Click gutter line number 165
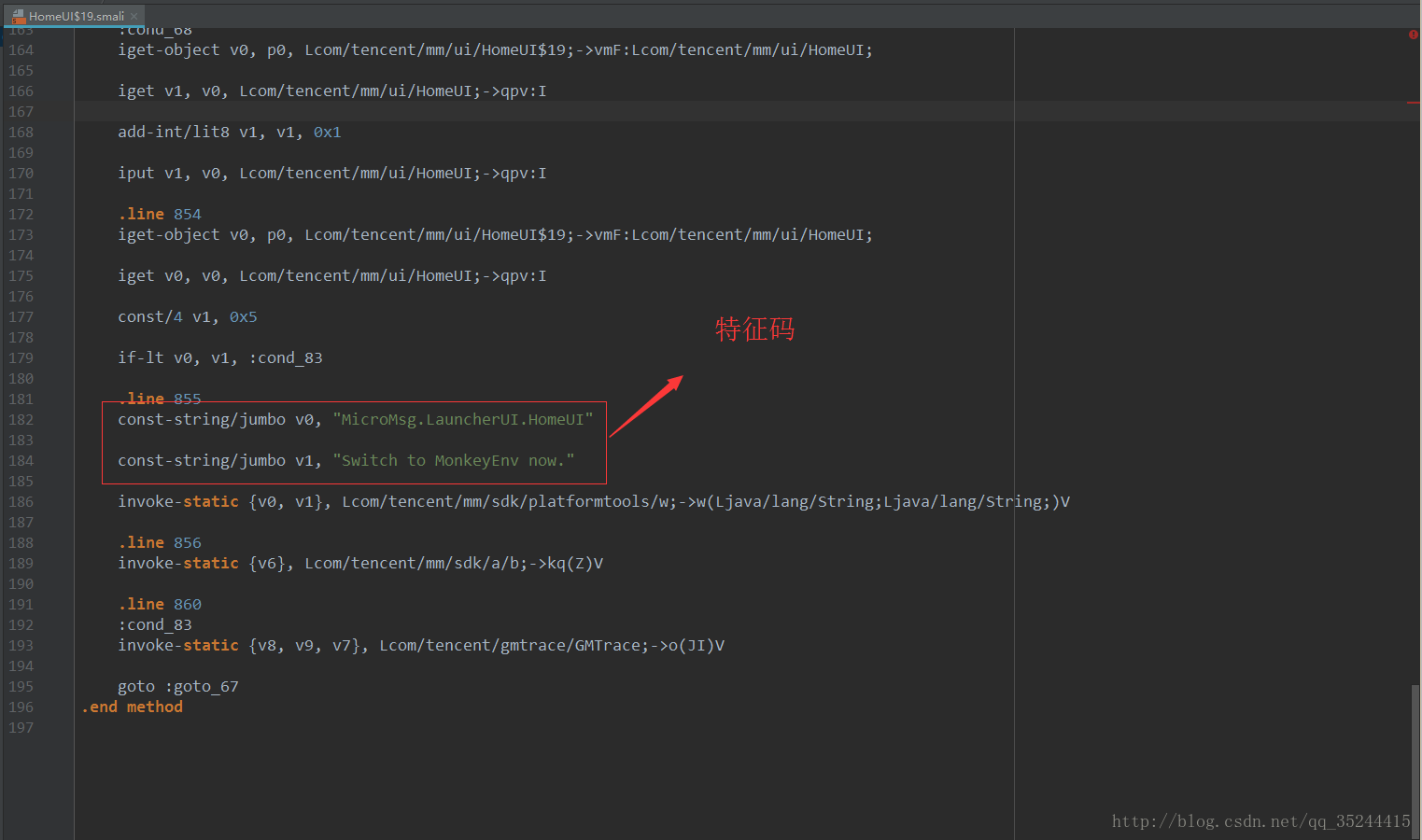 (21, 71)
